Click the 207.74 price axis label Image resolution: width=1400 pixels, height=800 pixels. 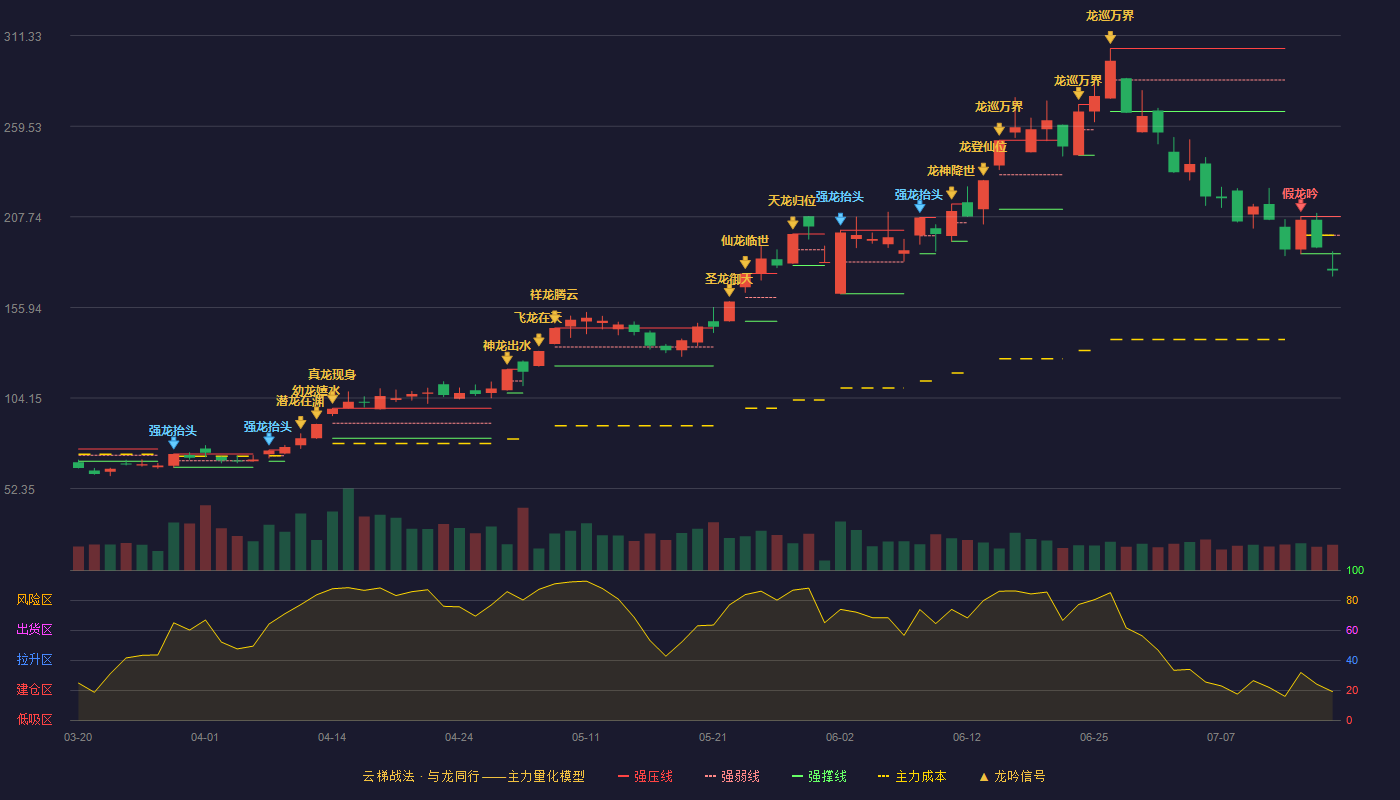(22, 218)
